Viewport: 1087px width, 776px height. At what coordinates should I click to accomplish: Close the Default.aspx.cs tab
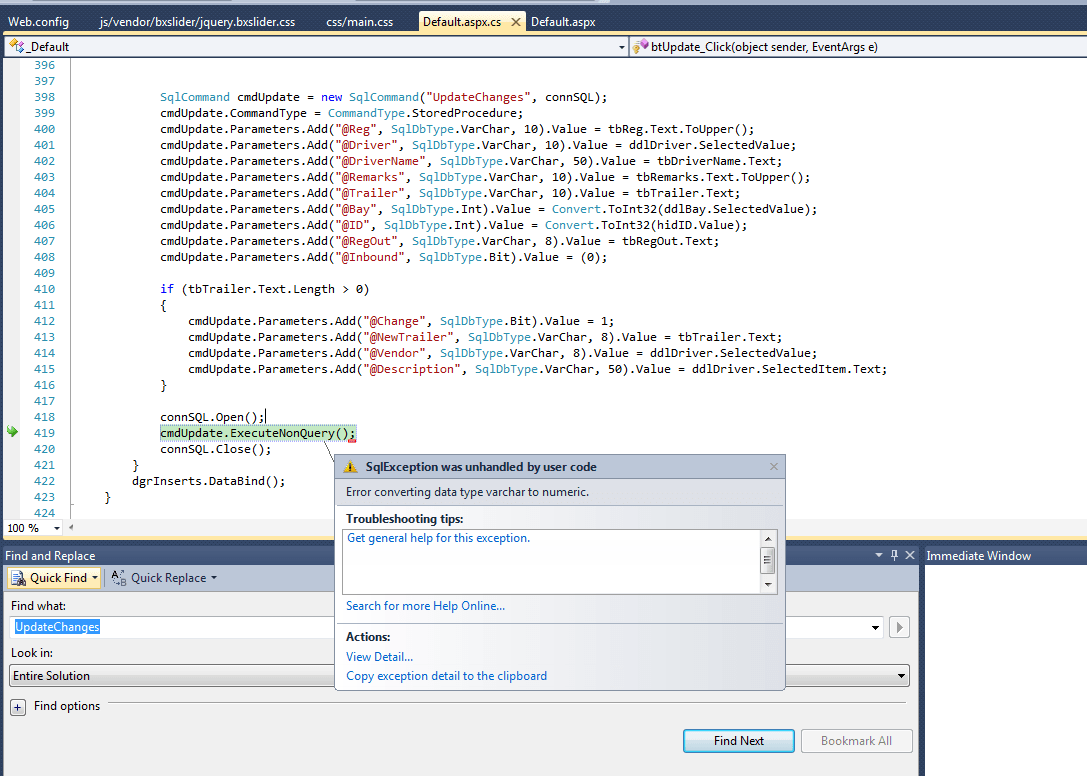click(516, 22)
